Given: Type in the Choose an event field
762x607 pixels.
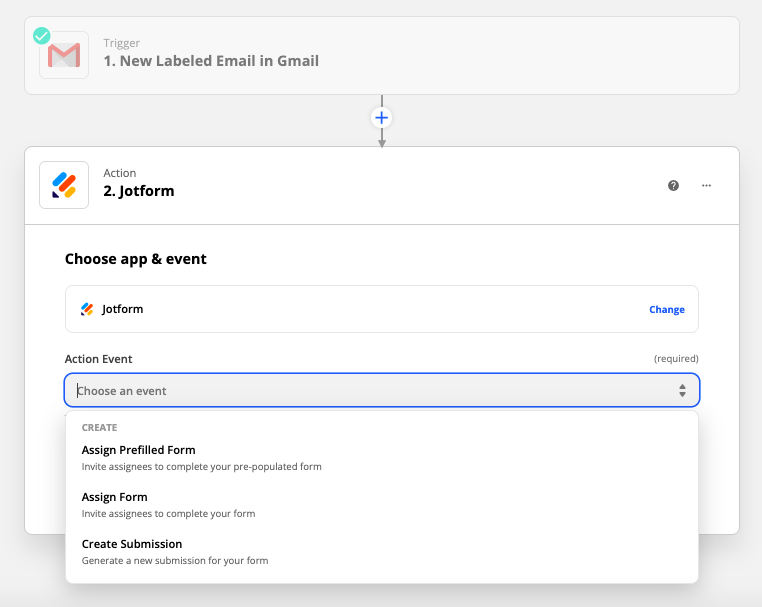Looking at the screenshot, I should [x=360, y=390].
